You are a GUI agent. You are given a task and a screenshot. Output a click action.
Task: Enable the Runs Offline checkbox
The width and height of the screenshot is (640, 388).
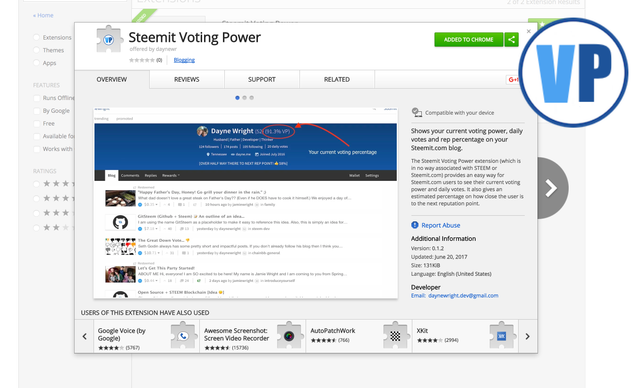[x=37, y=98]
